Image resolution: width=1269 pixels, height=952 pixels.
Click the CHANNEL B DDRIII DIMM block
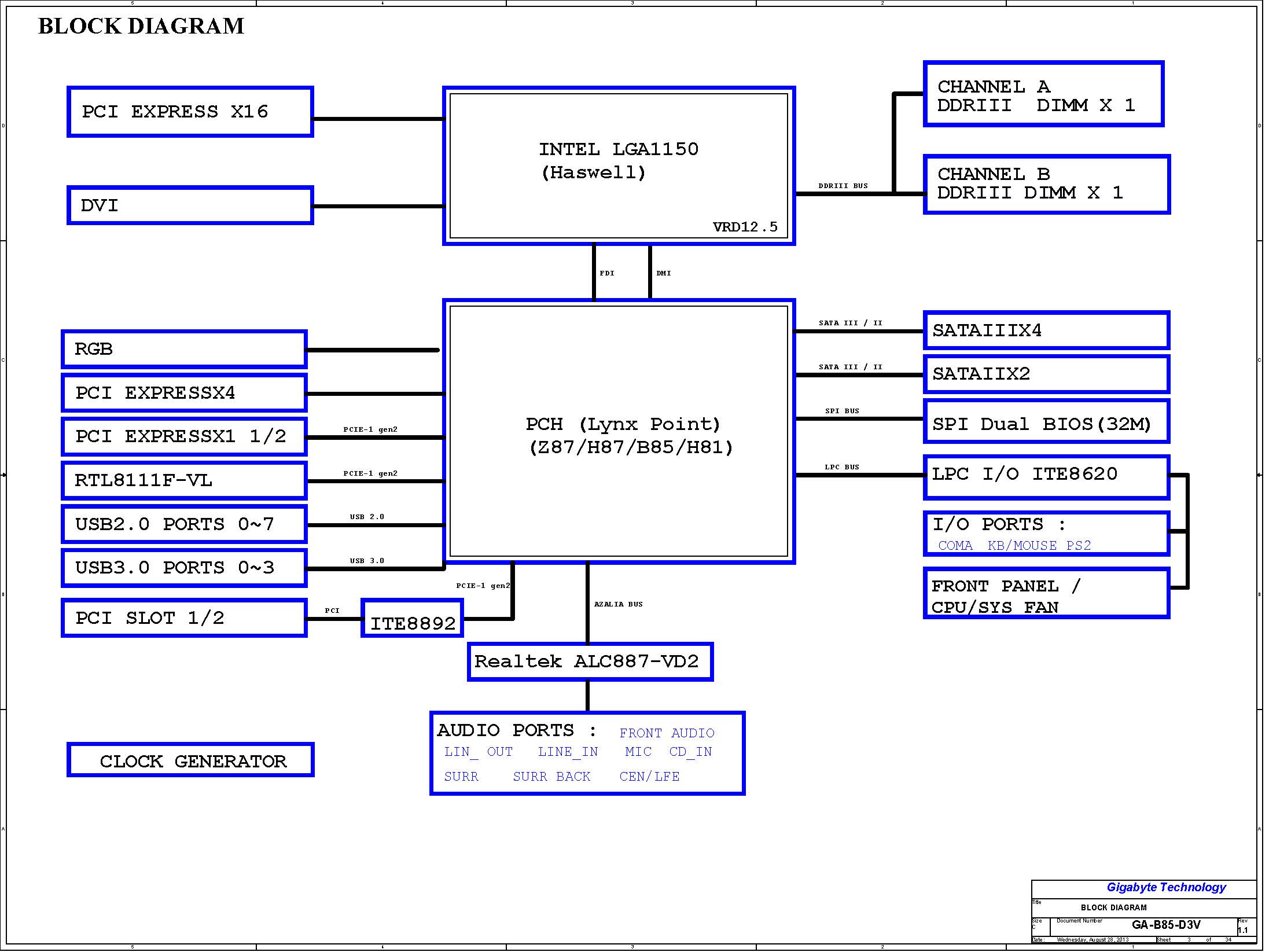pyautogui.click(x=1046, y=184)
